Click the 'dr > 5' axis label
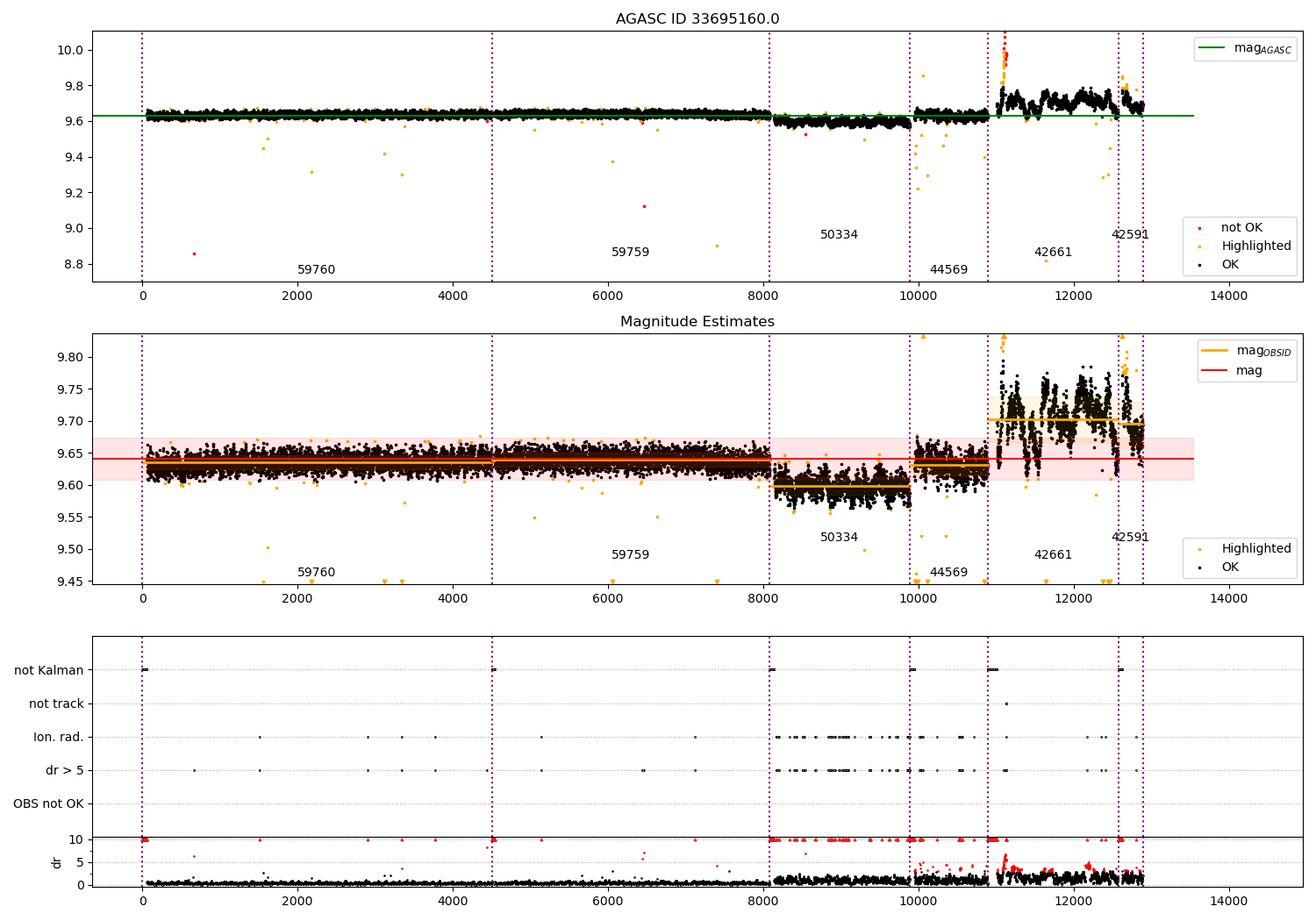The height and width of the screenshot is (921, 1316). coord(65,771)
